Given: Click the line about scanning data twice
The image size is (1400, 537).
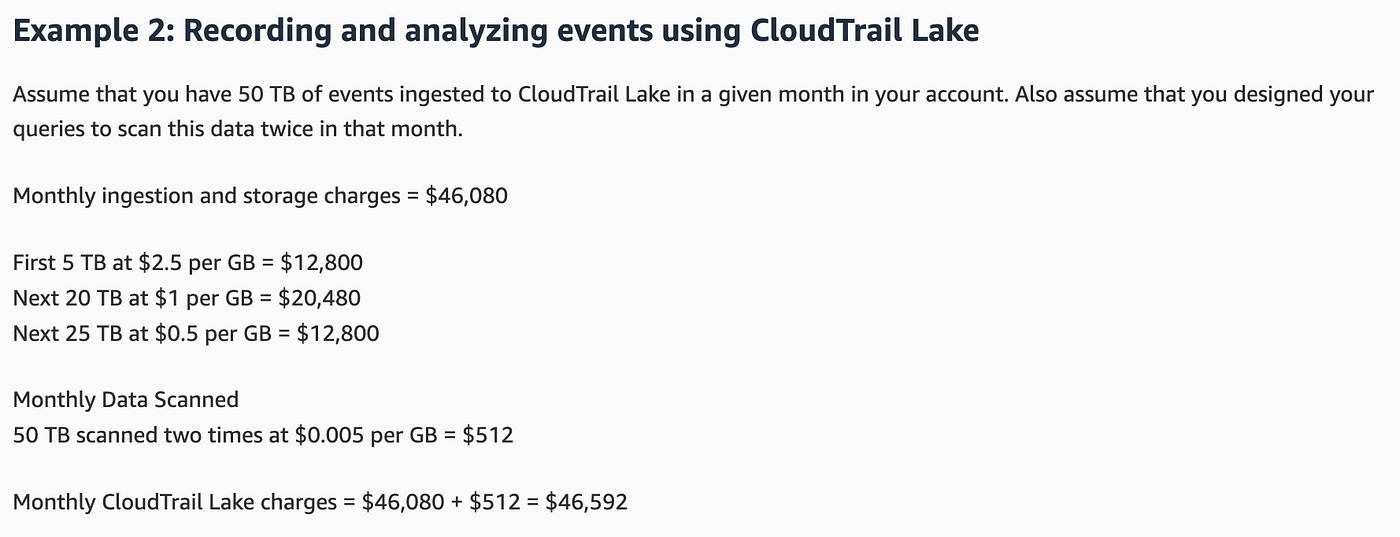Looking at the screenshot, I should tap(238, 130).
